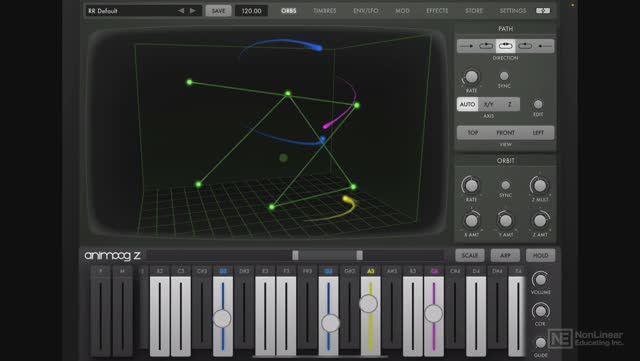
Task: Switch to TOP view
Action: tap(473, 133)
